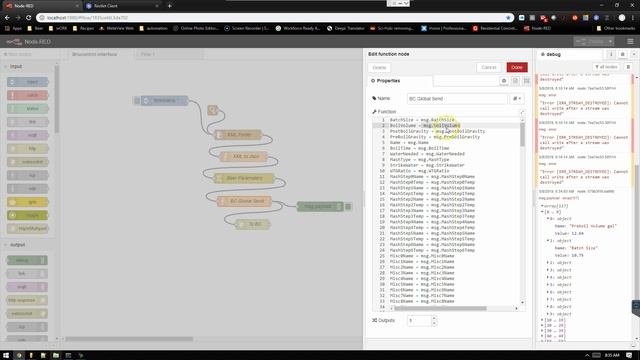This screenshot has width=640, height=360.
Task: Select the debug sidebar tab
Action: pyautogui.click(x=553, y=54)
